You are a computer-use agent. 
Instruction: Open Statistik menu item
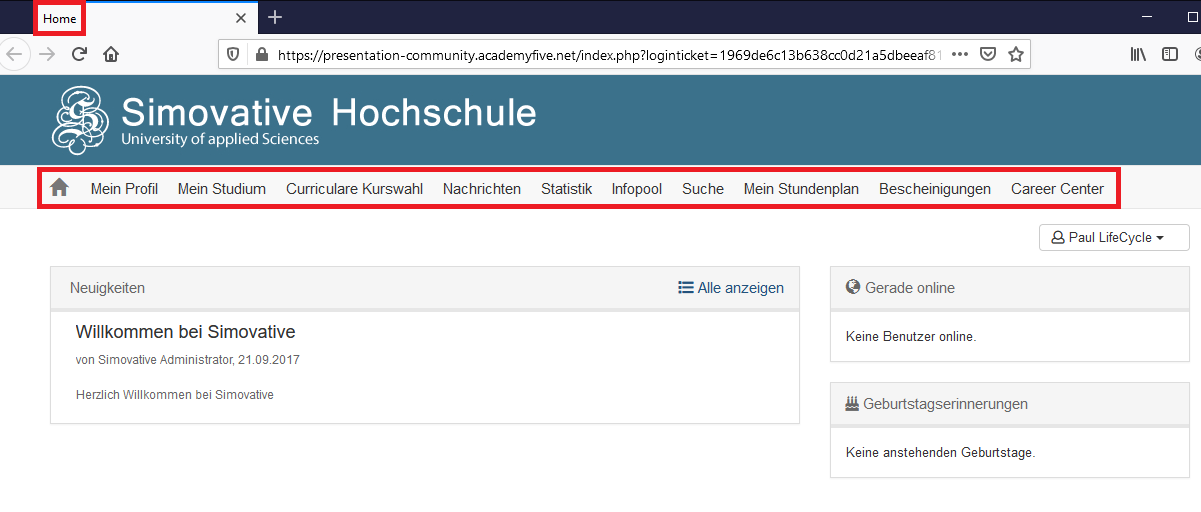coord(566,189)
